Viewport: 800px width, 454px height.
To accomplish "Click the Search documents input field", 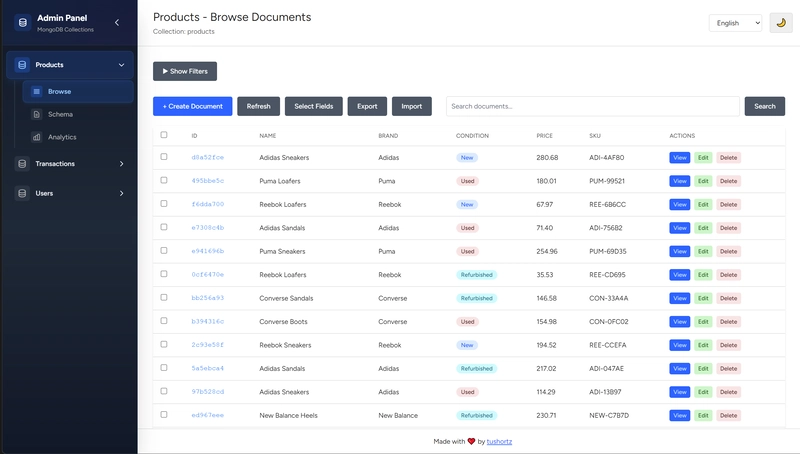I will (593, 106).
